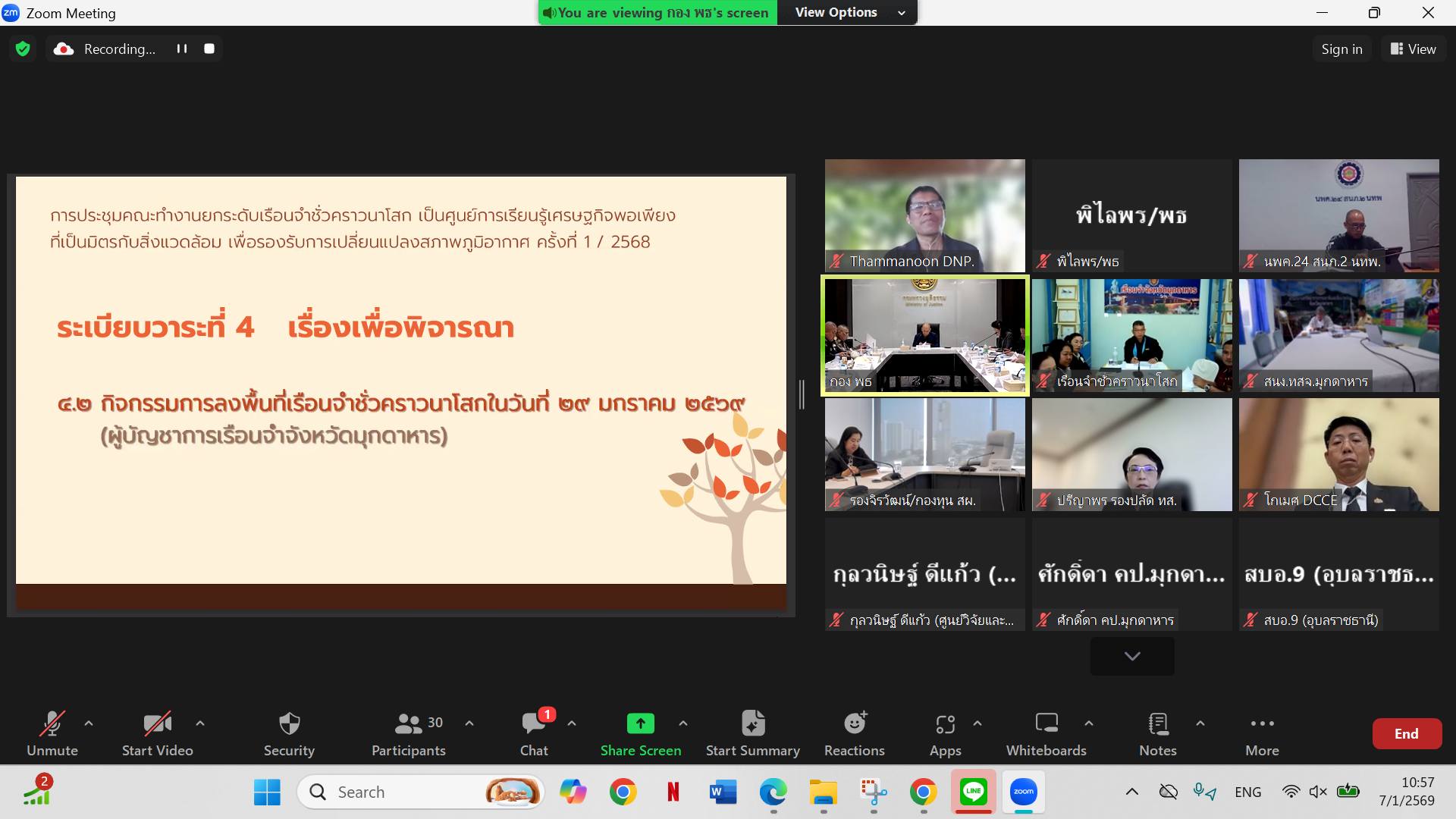This screenshot has height=819, width=1456.
Task: Open the Chat panel icon
Action: point(533,724)
